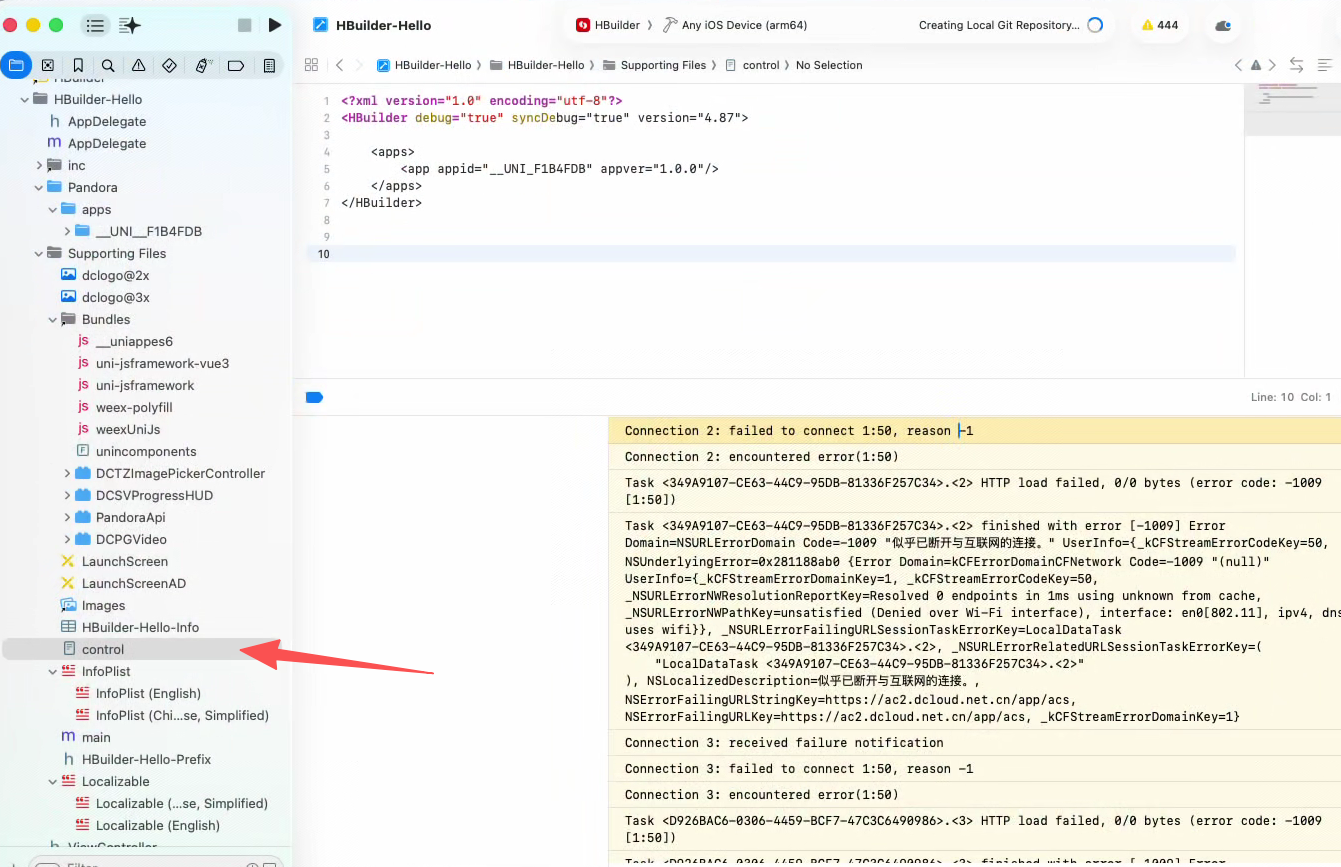Open the report navigator icon
1341x867 pixels.
tap(269, 65)
